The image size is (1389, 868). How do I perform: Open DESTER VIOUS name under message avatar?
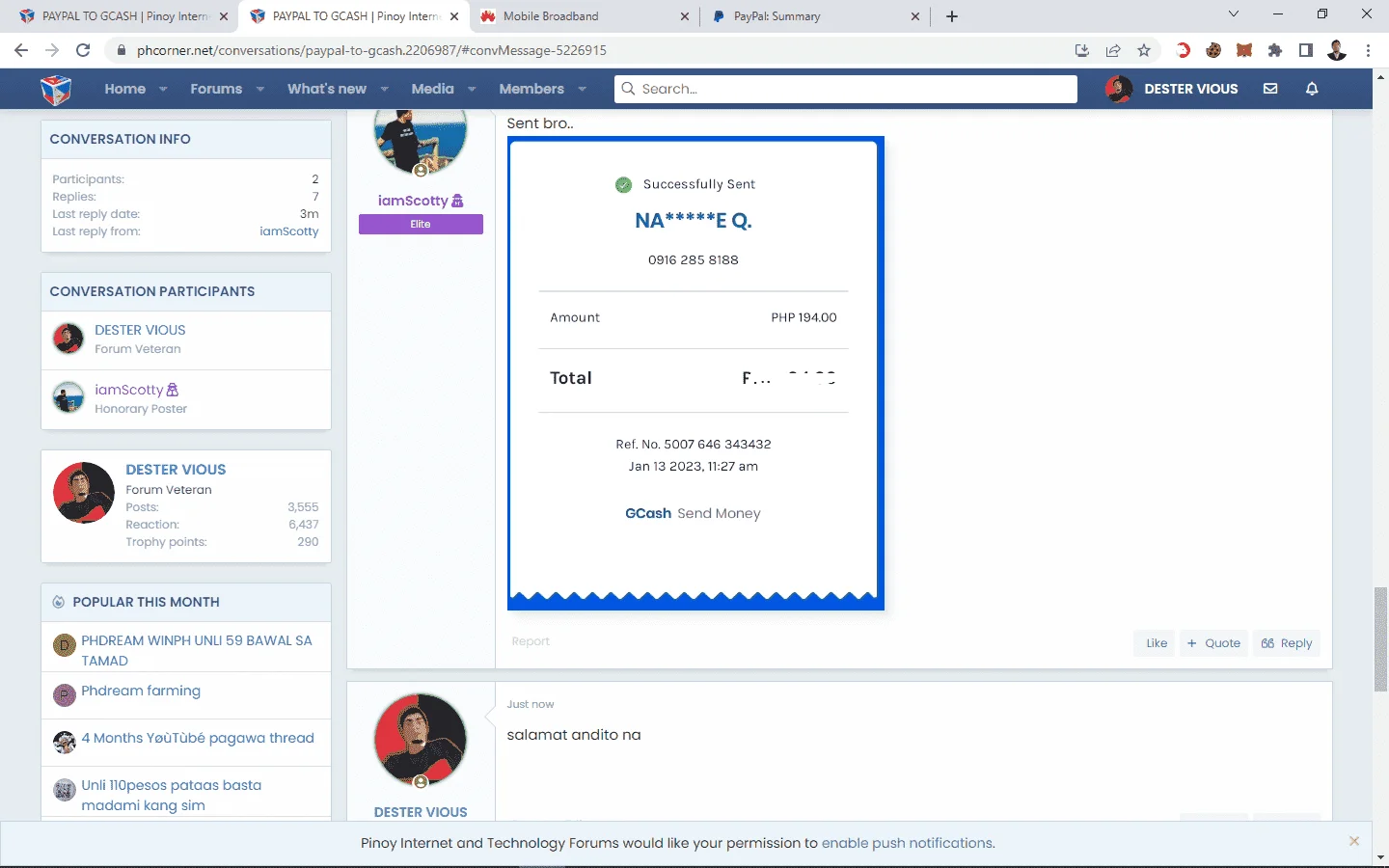coord(421,812)
